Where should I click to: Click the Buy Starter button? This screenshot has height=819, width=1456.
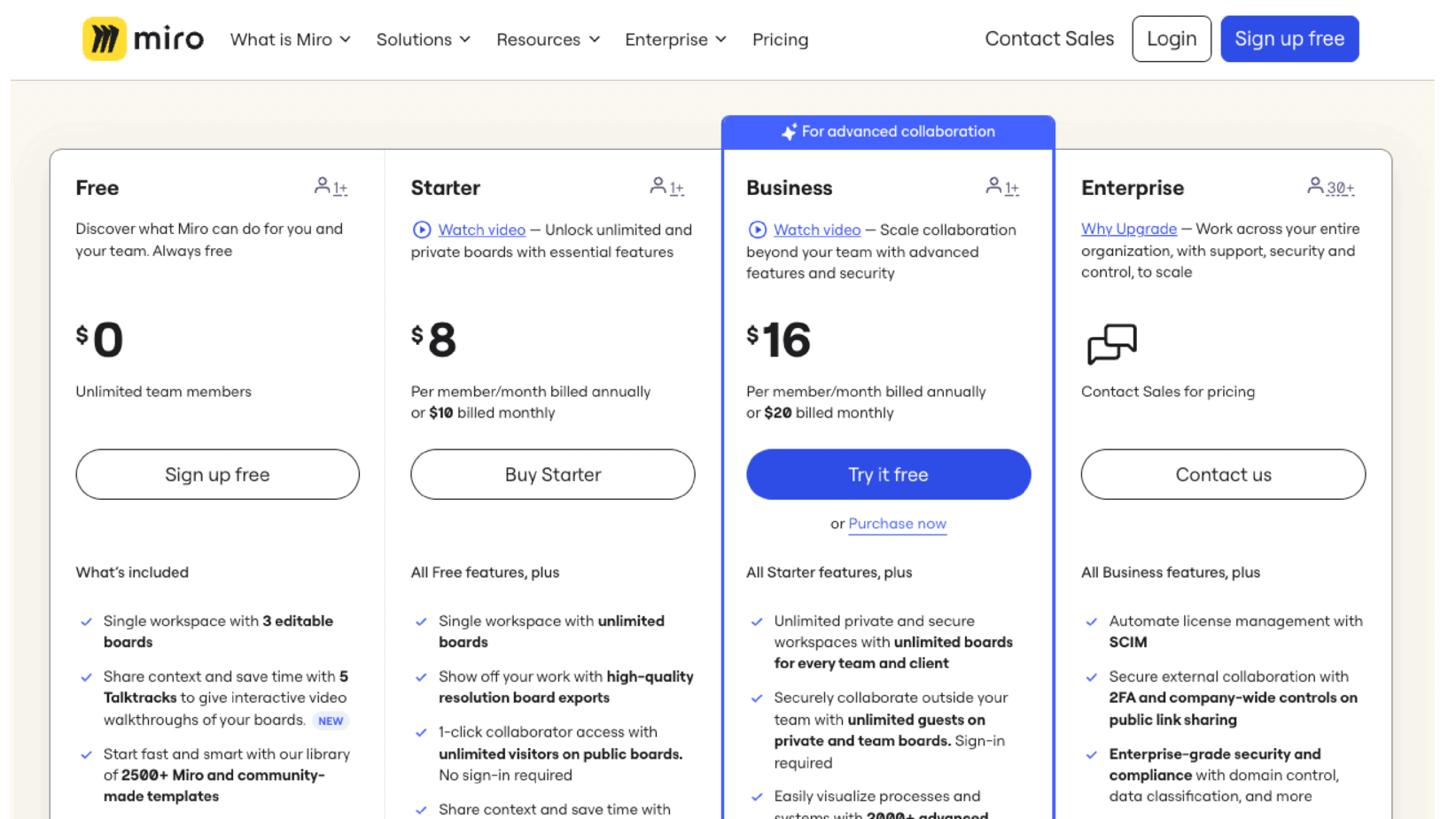pyautogui.click(x=552, y=474)
